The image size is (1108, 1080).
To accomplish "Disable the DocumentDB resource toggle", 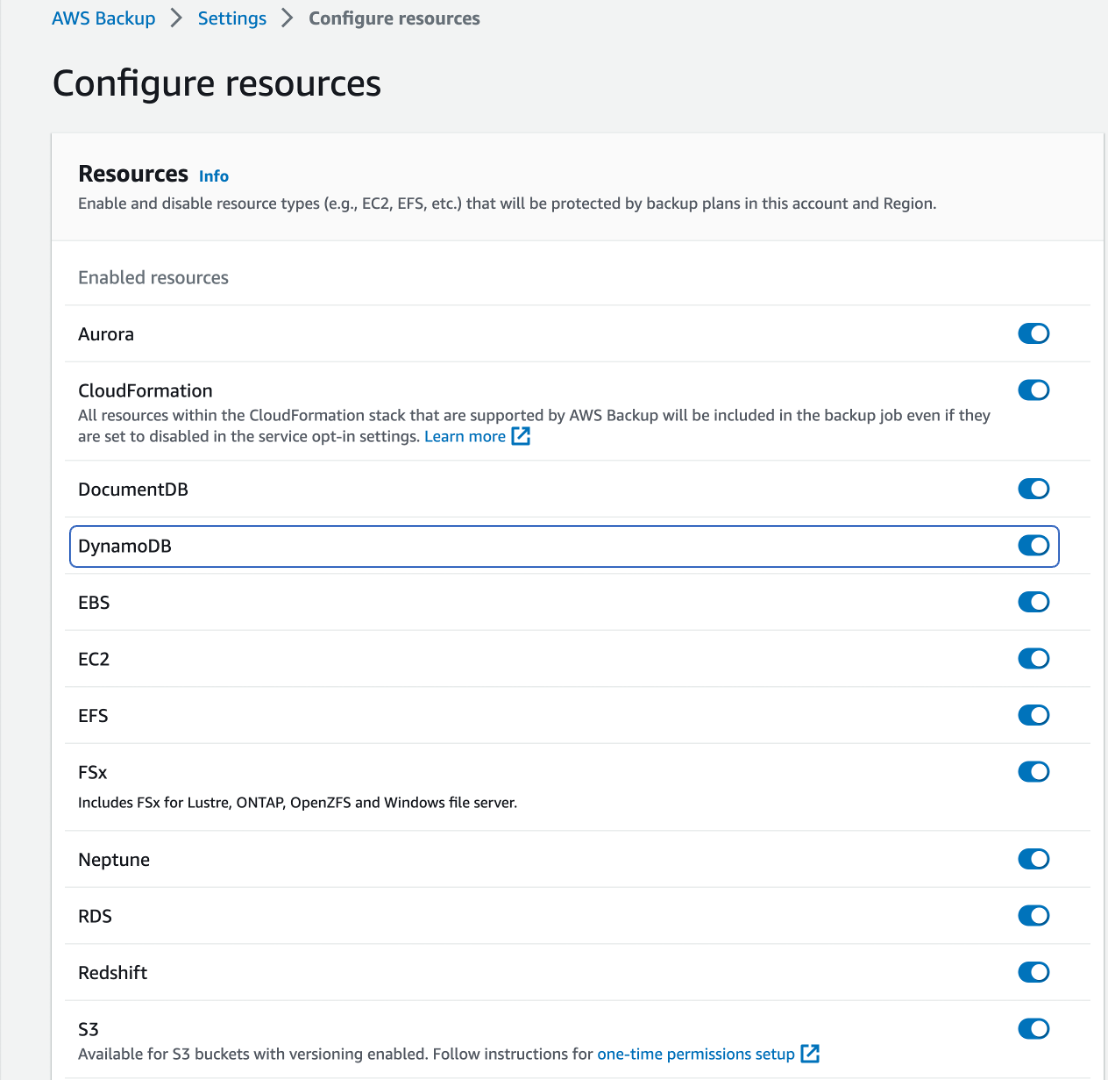I will [1033, 489].
